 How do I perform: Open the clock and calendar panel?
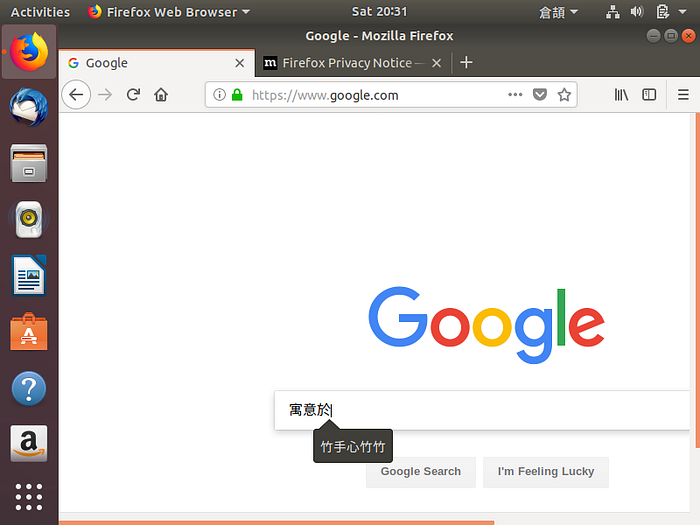click(x=379, y=12)
